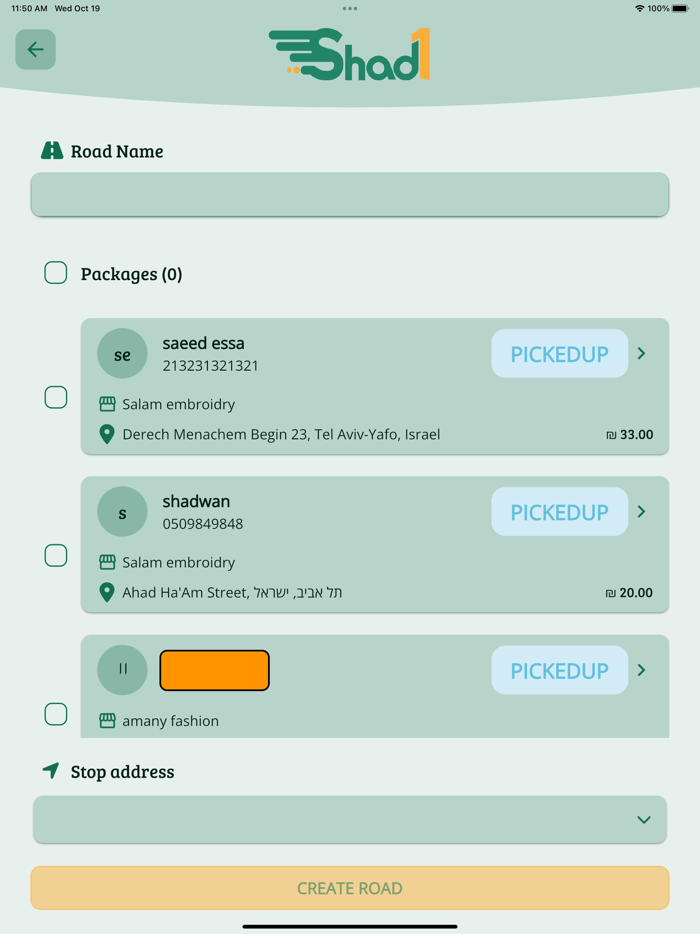
Task: Click the PICKEDUP badge on amany fashion package
Action: coord(559,670)
